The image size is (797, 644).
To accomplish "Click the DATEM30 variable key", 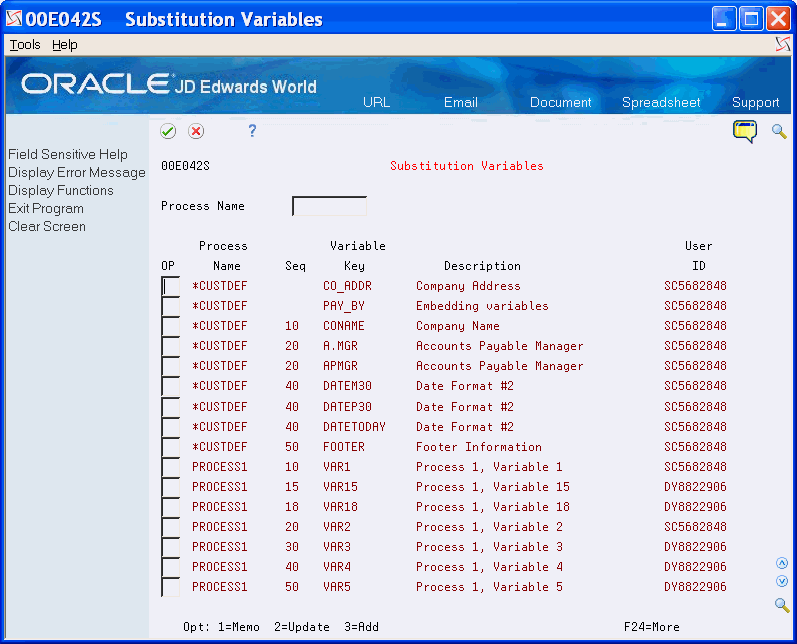I will pos(347,386).
